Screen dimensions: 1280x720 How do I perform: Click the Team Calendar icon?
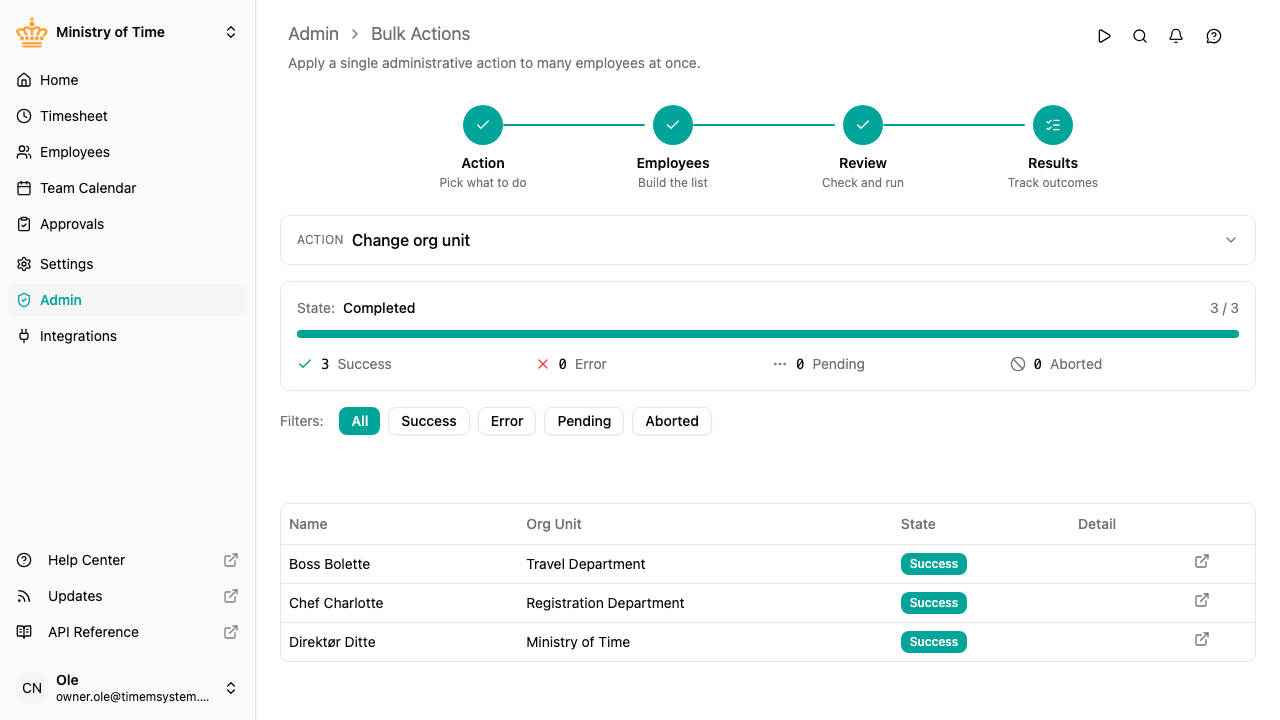click(24, 188)
